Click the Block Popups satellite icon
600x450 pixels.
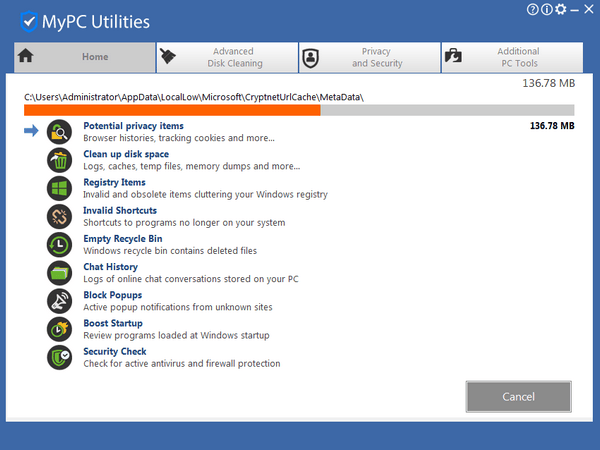click(59, 300)
